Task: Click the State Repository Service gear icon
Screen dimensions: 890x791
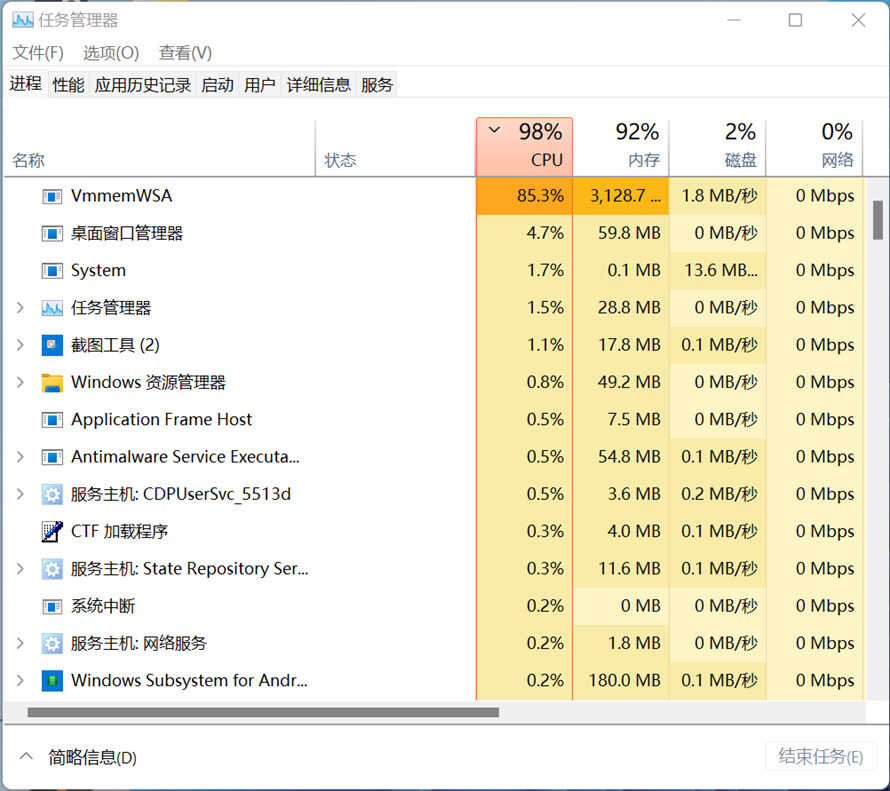Action: pyautogui.click(x=52, y=569)
